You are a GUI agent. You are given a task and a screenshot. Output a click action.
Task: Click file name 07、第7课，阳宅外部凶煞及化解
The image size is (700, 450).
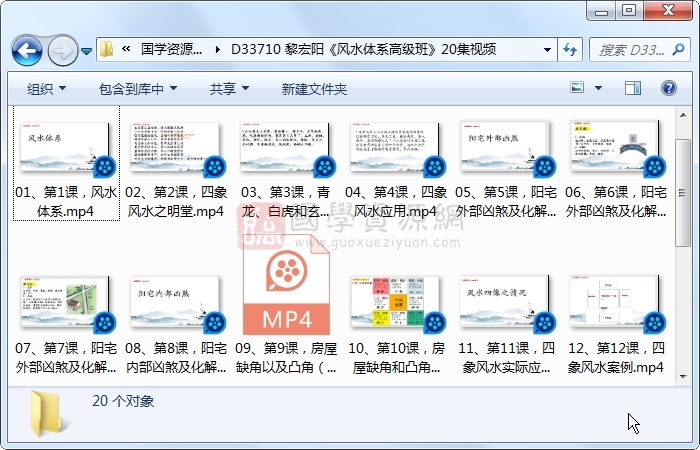[x=66, y=358]
